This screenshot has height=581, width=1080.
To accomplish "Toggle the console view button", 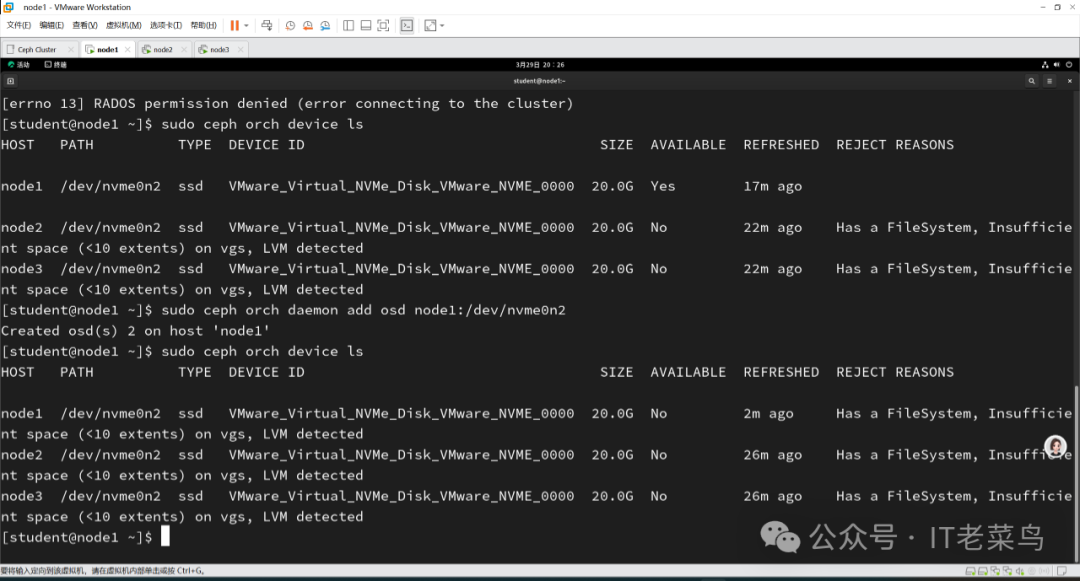I will (x=407, y=25).
